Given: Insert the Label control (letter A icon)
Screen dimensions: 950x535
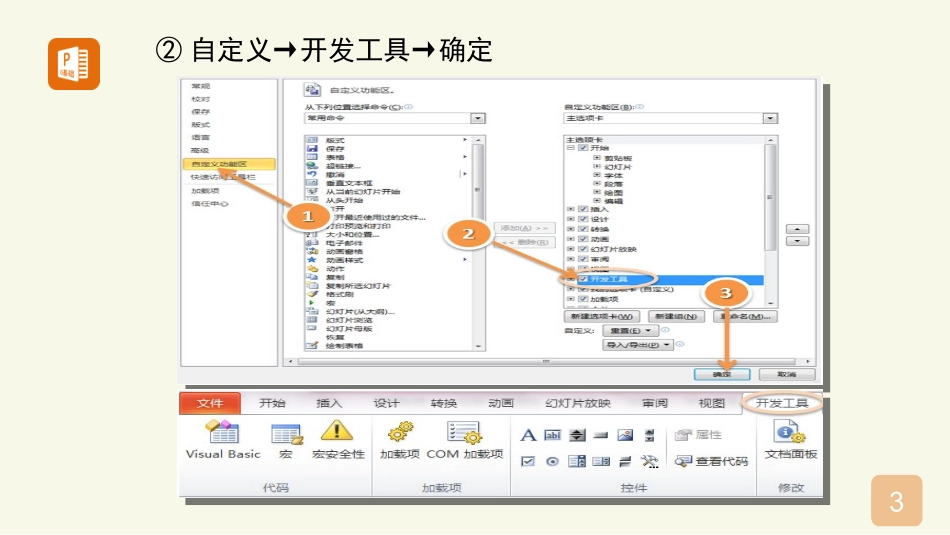Looking at the screenshot, I should 528,434.
